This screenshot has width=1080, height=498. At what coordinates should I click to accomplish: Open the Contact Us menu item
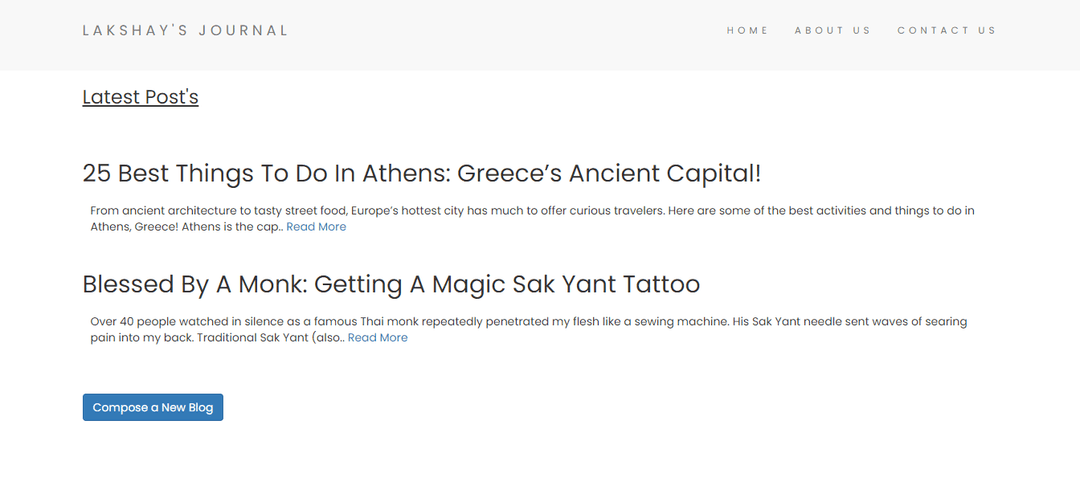click(x=946, y=30)
